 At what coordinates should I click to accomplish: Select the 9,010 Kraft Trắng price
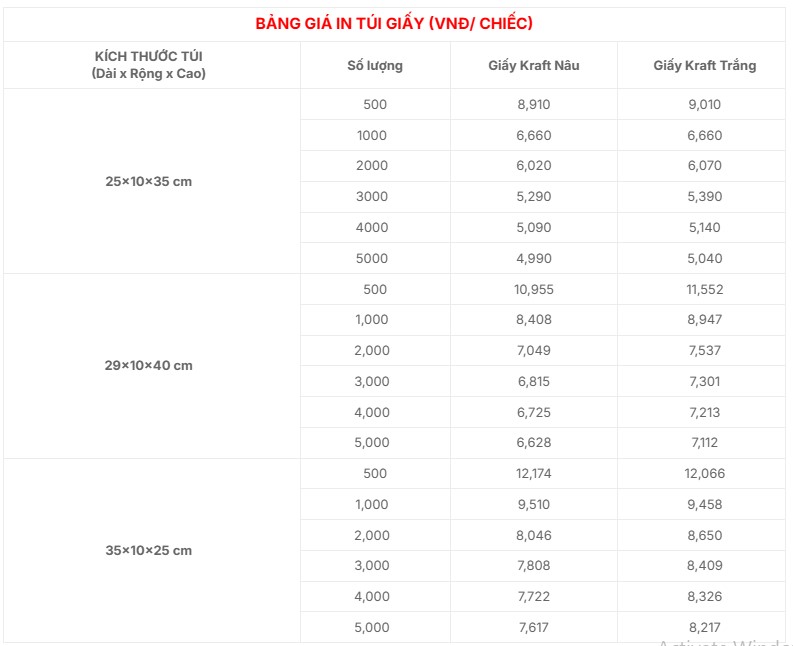[x=704, y=105]
